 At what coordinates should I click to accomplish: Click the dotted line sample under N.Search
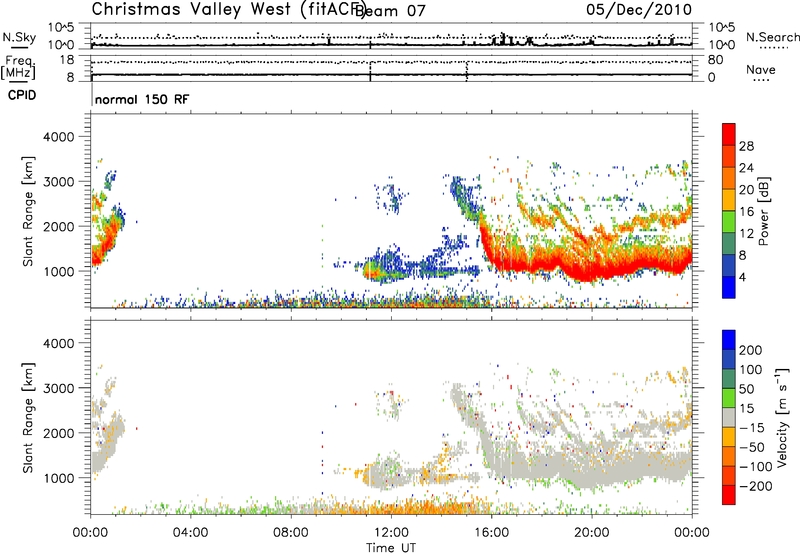pos(774,48)
